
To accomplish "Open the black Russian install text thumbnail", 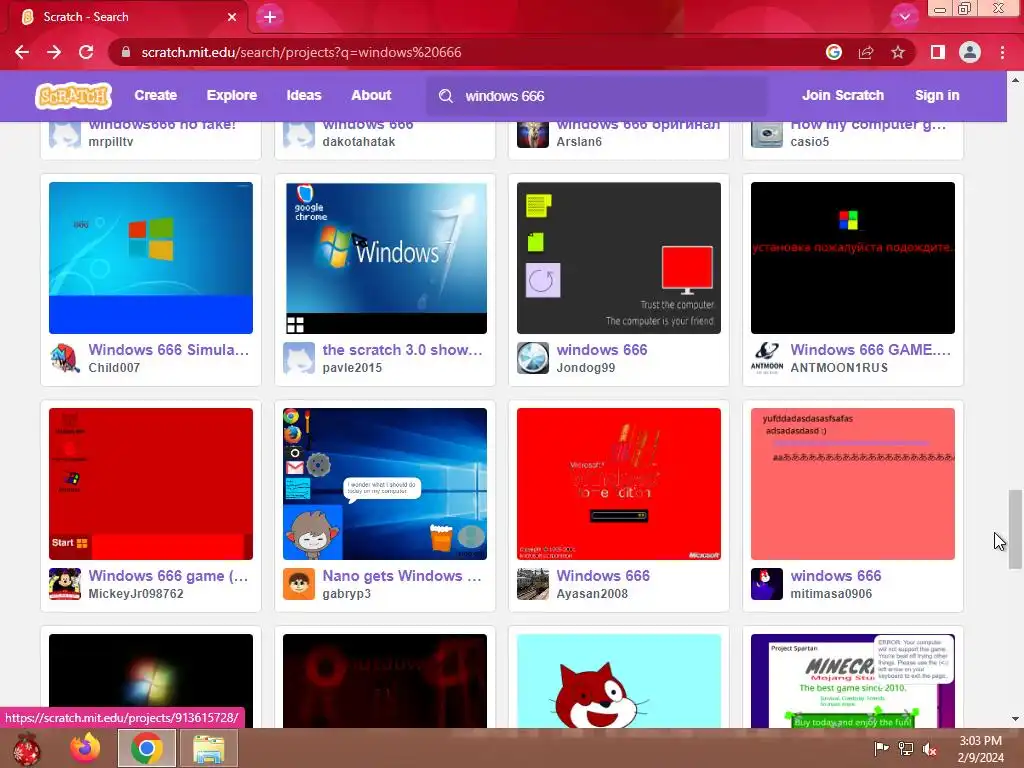I will click(853, 258).
